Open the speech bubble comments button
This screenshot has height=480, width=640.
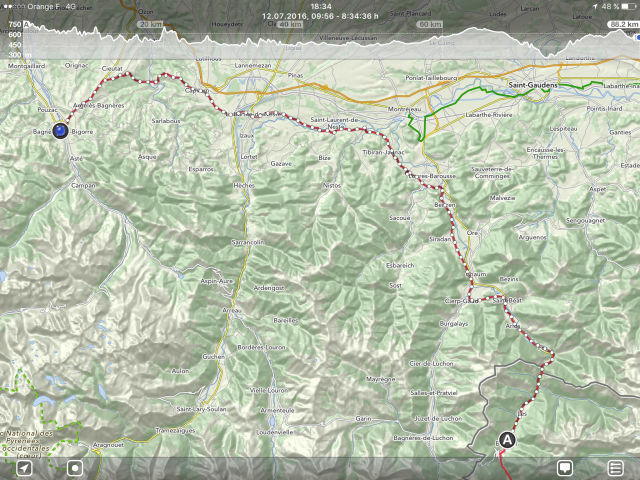(x=565, y=468)
